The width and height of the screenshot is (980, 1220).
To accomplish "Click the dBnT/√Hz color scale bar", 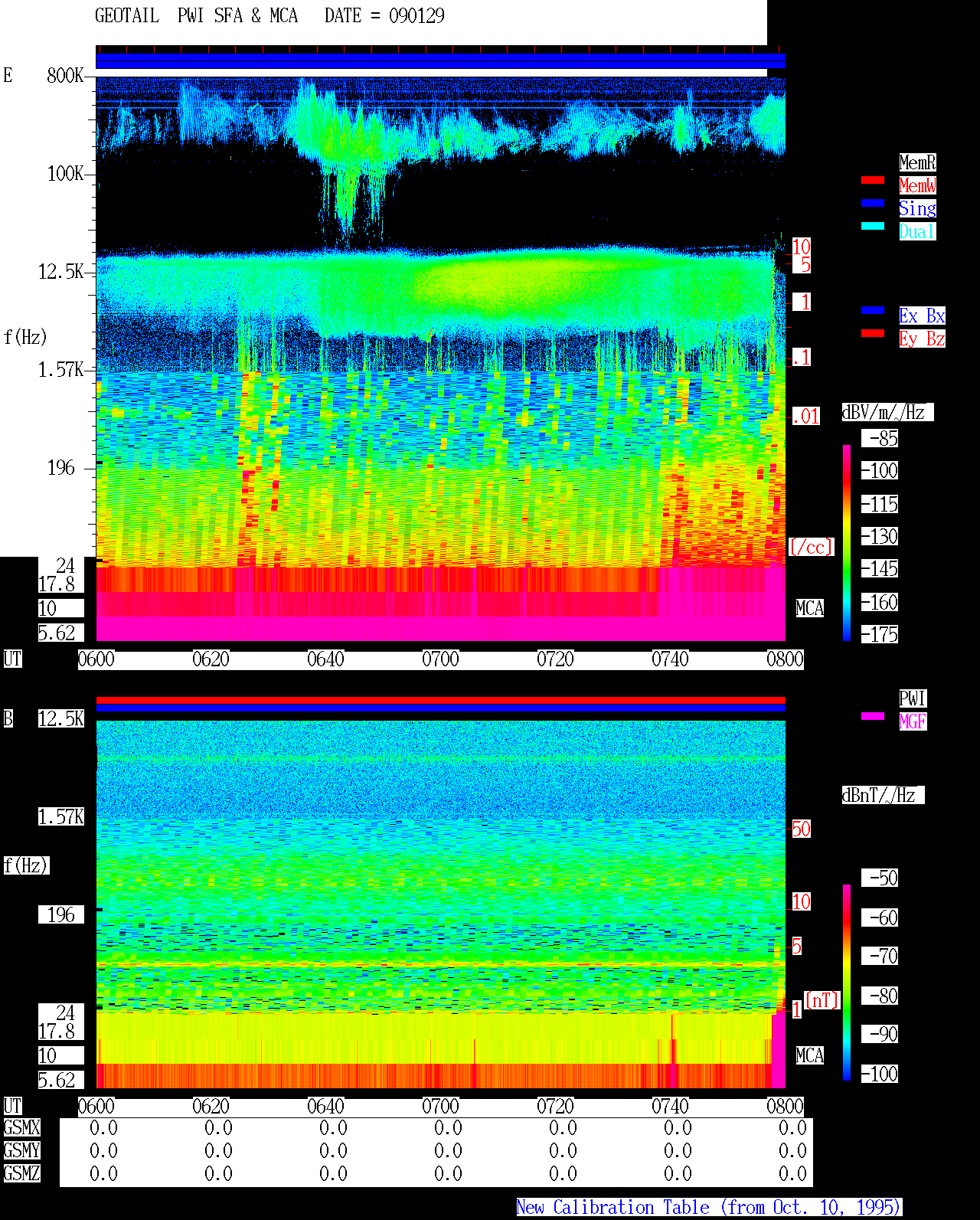I will 847,983.
